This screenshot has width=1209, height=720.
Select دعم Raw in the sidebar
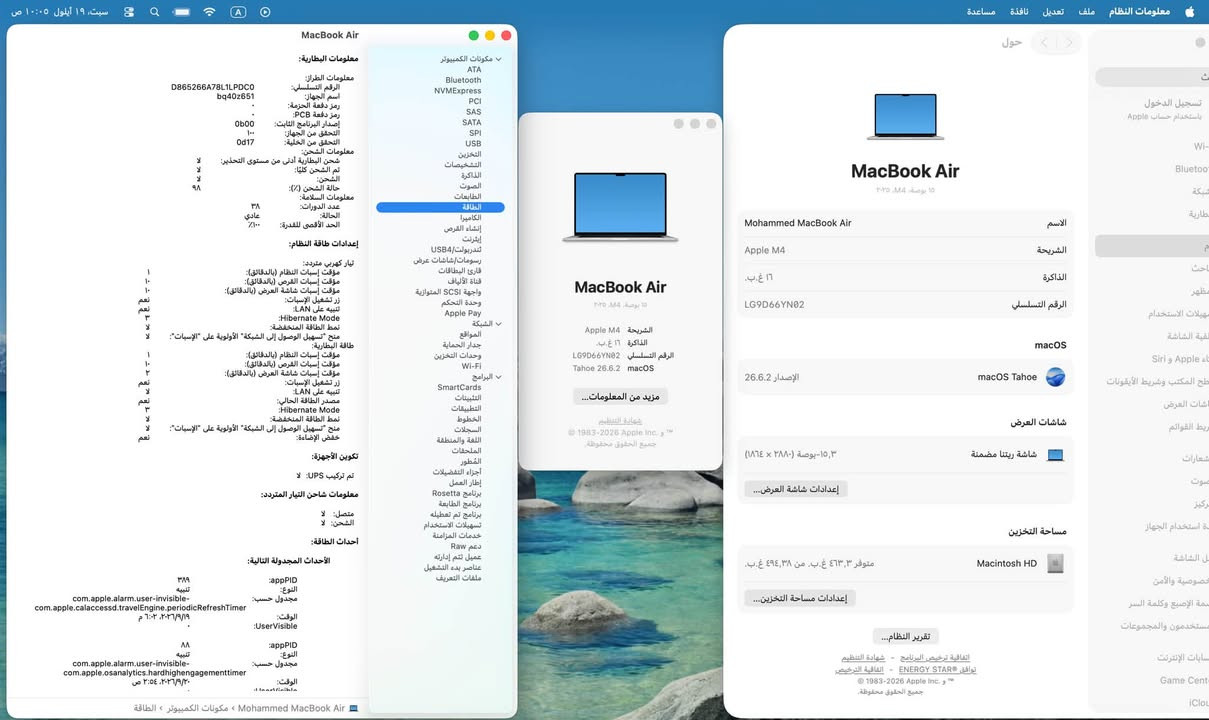click(467, 547)
